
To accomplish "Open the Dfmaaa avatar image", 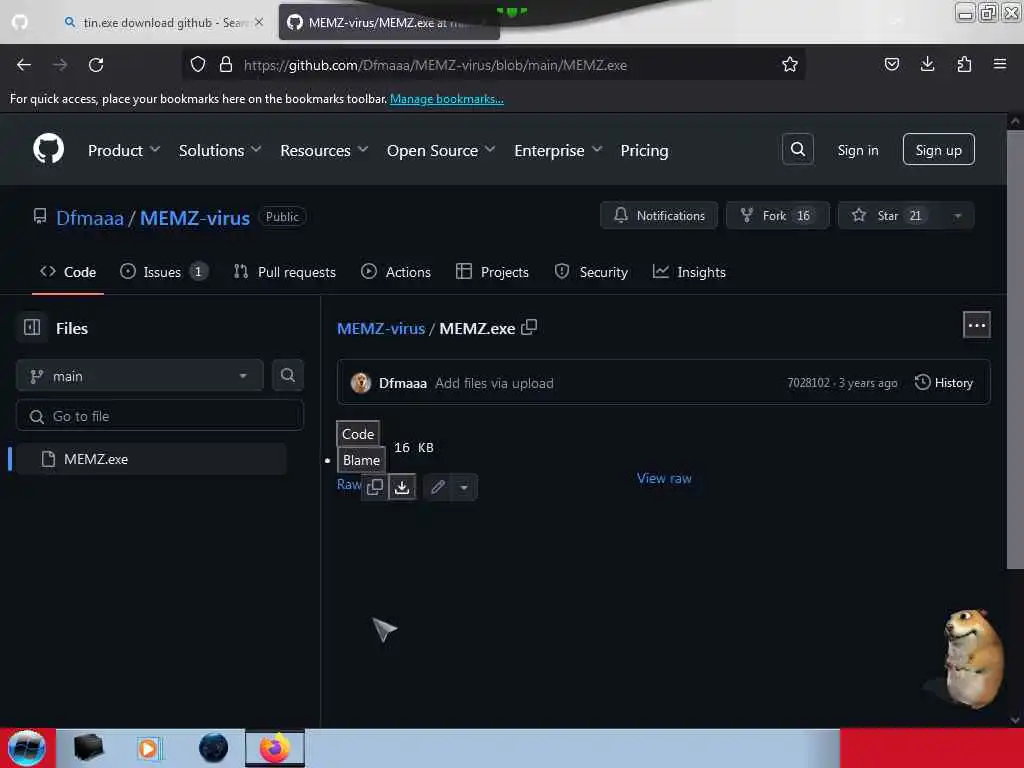I will pyautogui.click(x=360, y=383).
